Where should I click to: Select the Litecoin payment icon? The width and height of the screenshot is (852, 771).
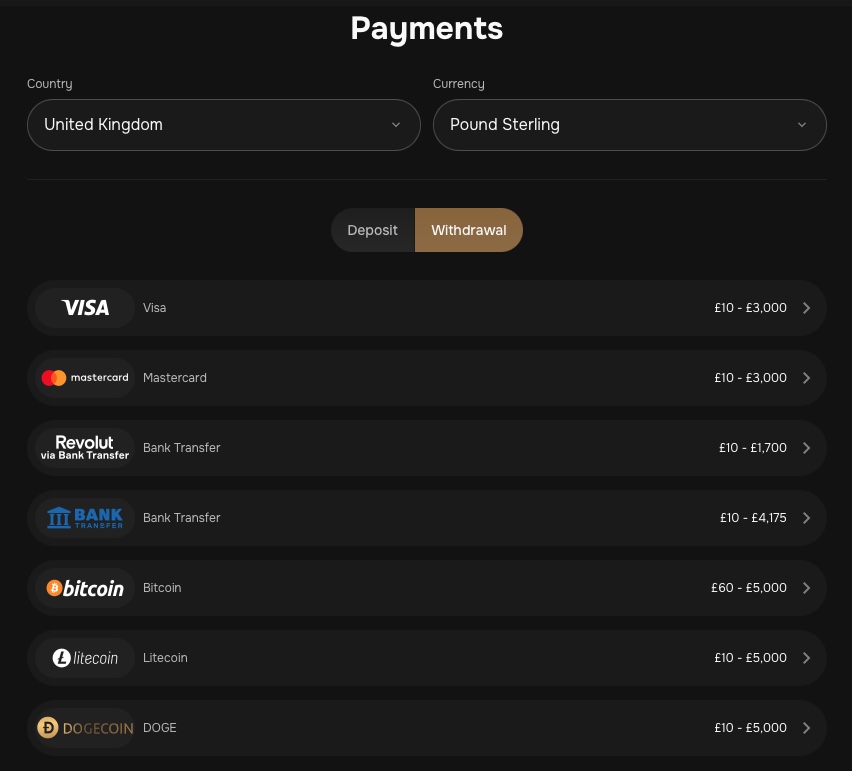84,657
